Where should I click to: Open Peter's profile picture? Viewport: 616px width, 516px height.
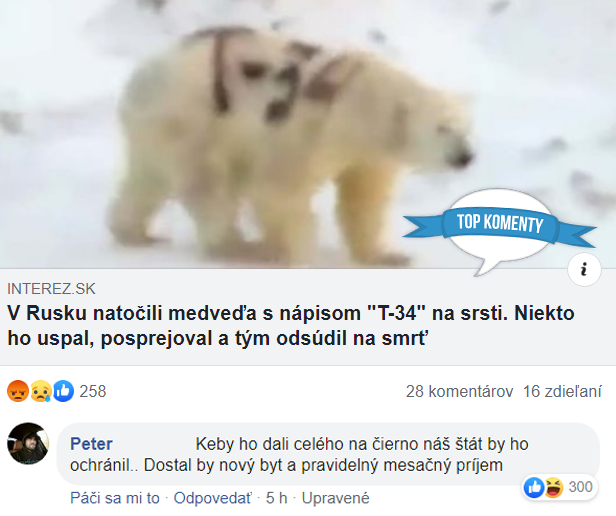pos(28,444)
